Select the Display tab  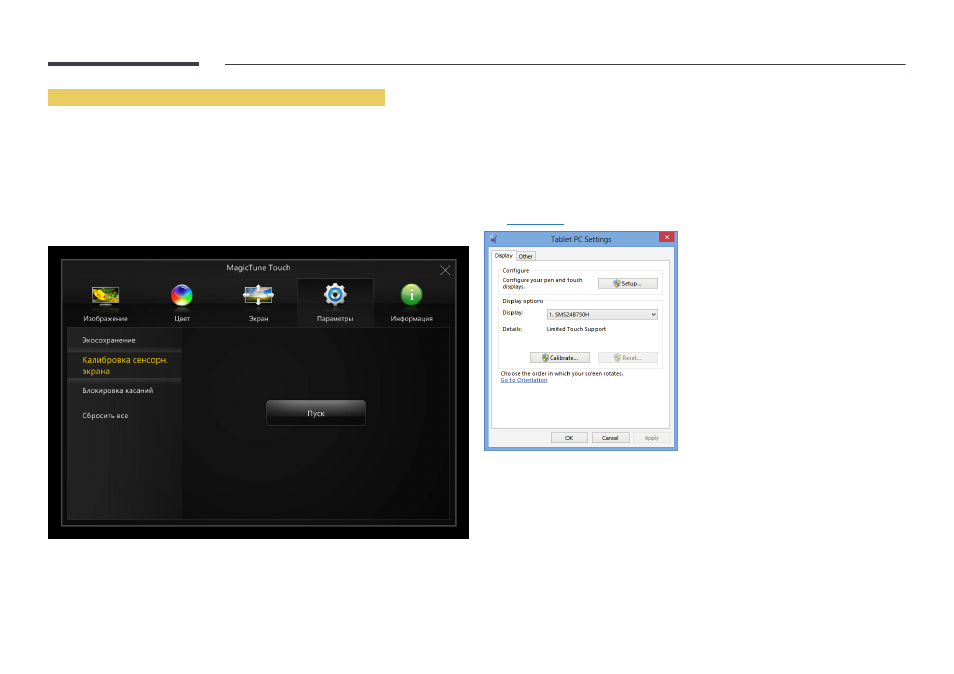(503, 255)
